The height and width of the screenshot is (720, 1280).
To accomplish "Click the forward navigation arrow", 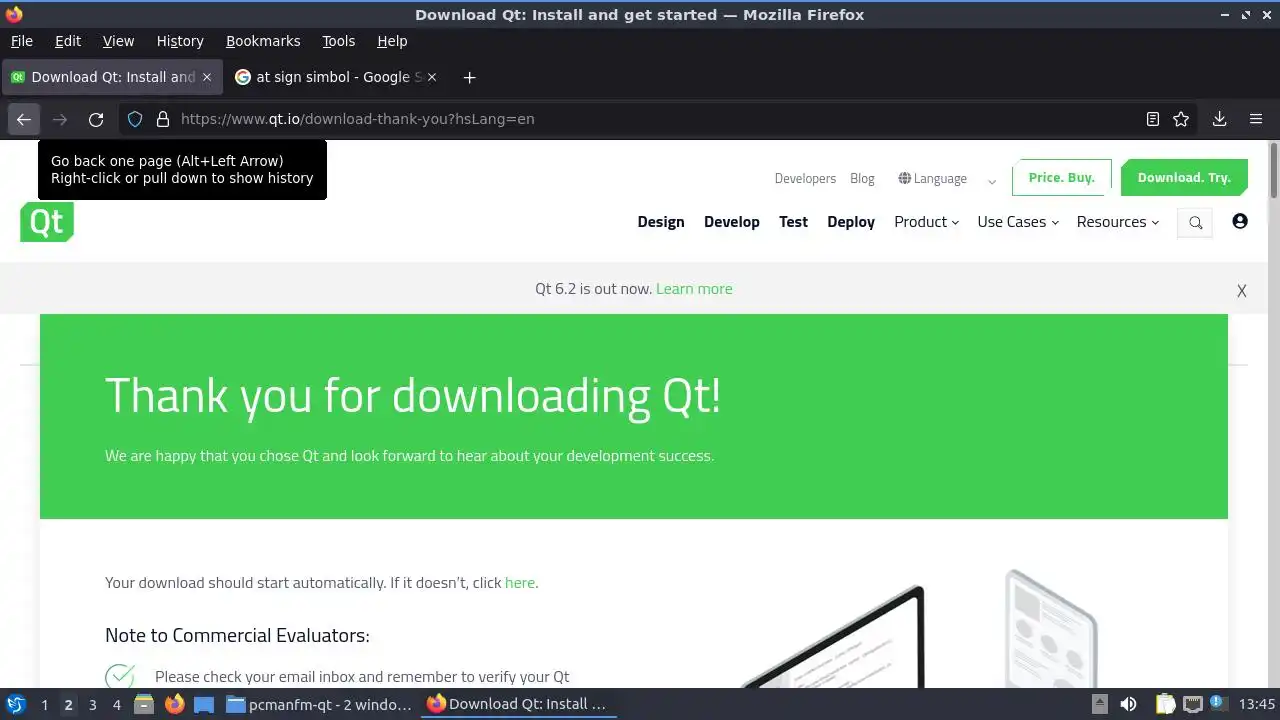I will (60, 119).
